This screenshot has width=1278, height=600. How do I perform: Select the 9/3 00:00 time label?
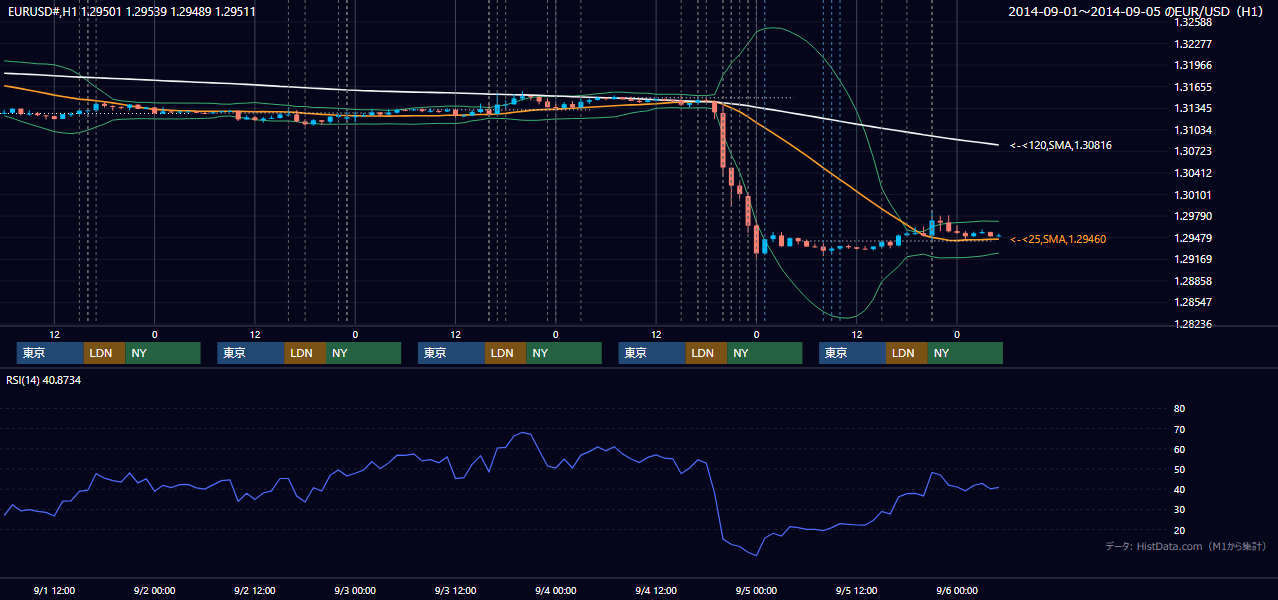(x=355, y=591)
